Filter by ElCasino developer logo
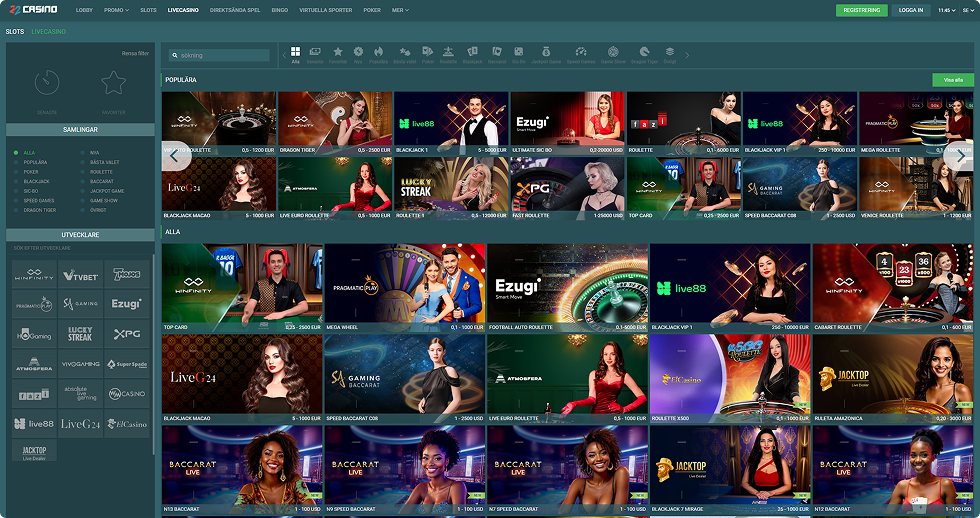This screenshot has height=518, width=980. 127,424
